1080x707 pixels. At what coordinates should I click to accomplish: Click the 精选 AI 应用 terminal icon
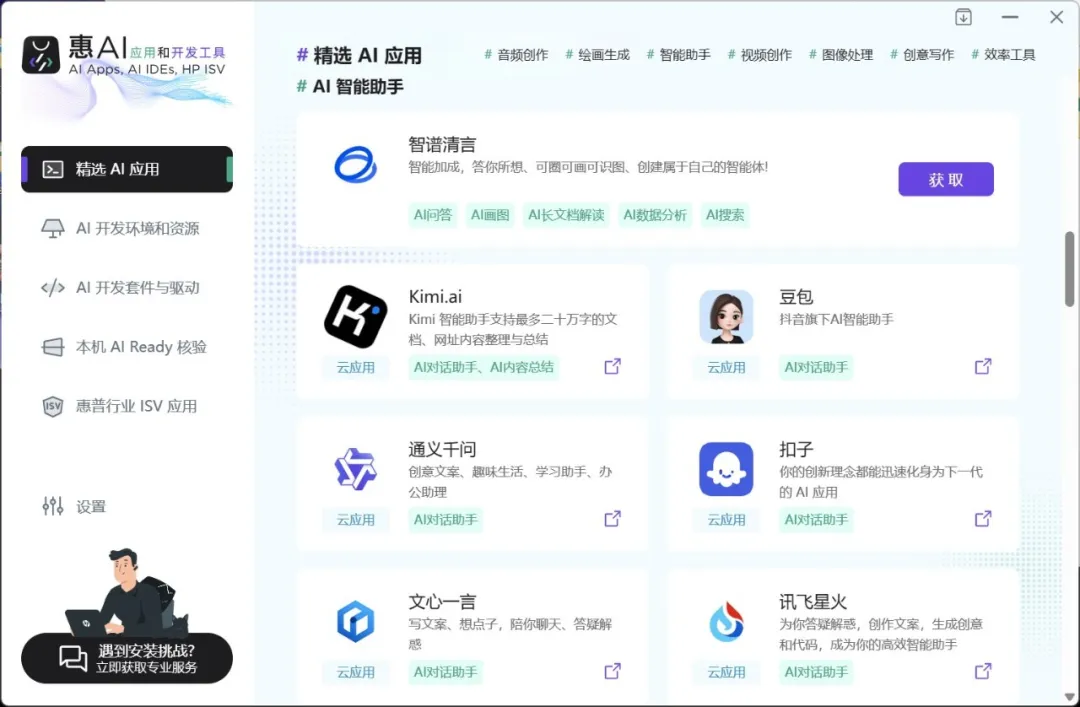53,170
